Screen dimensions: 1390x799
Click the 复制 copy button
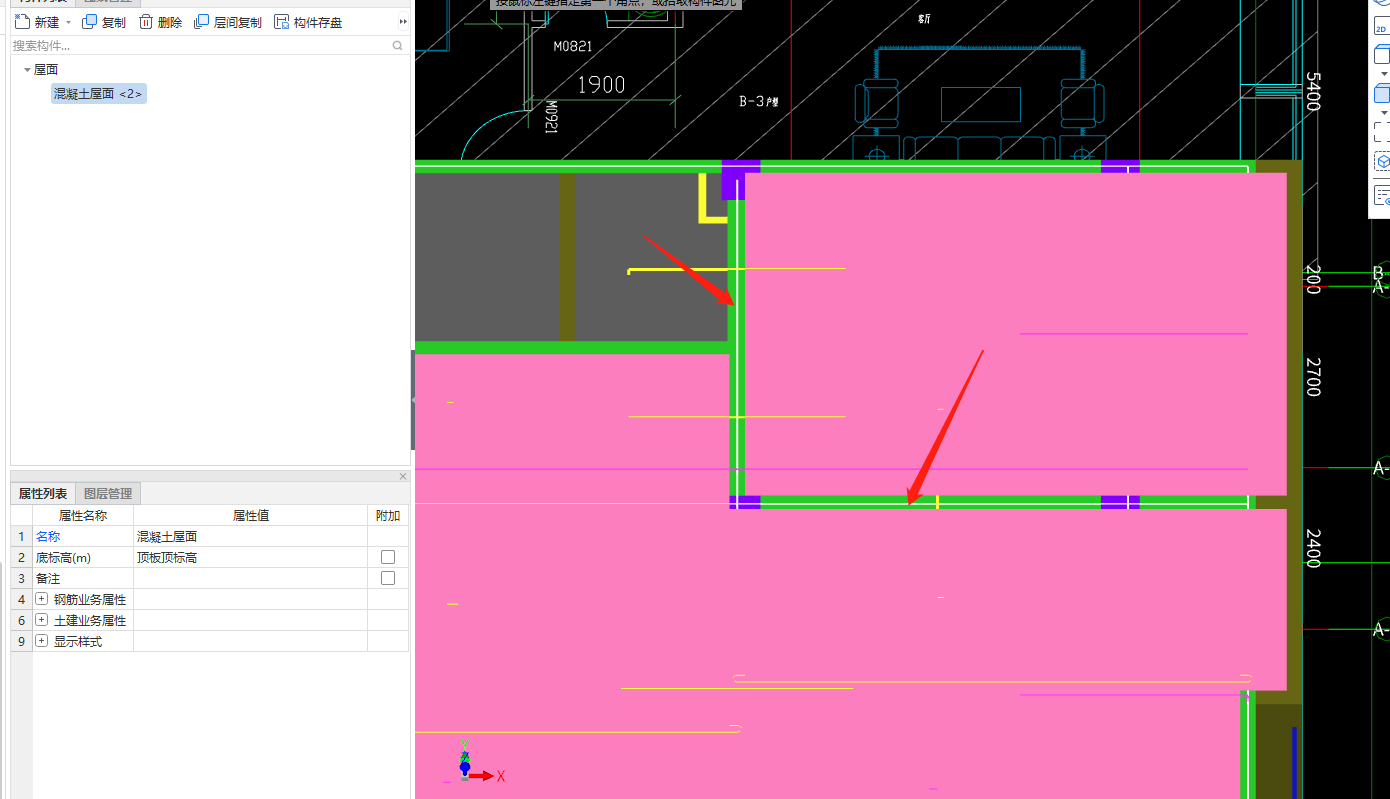coord(104,22)
